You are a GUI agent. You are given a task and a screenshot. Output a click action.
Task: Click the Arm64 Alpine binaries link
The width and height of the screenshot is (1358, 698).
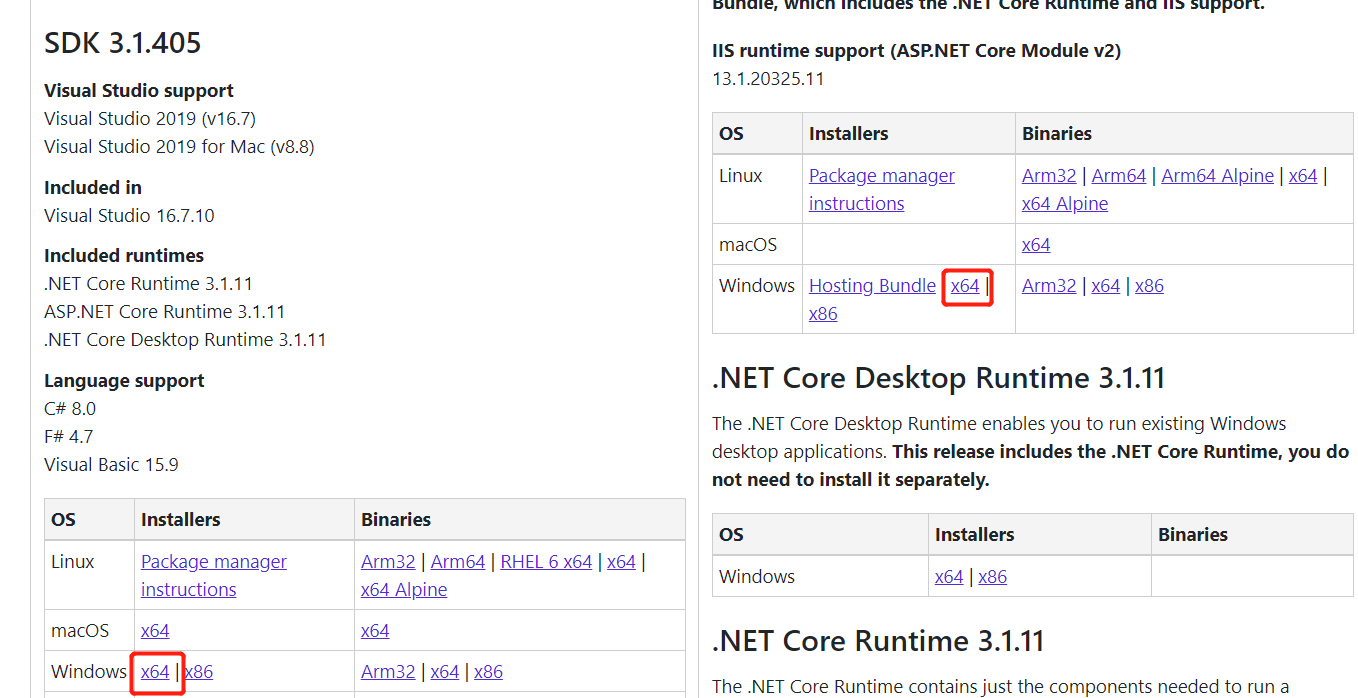1217,175
